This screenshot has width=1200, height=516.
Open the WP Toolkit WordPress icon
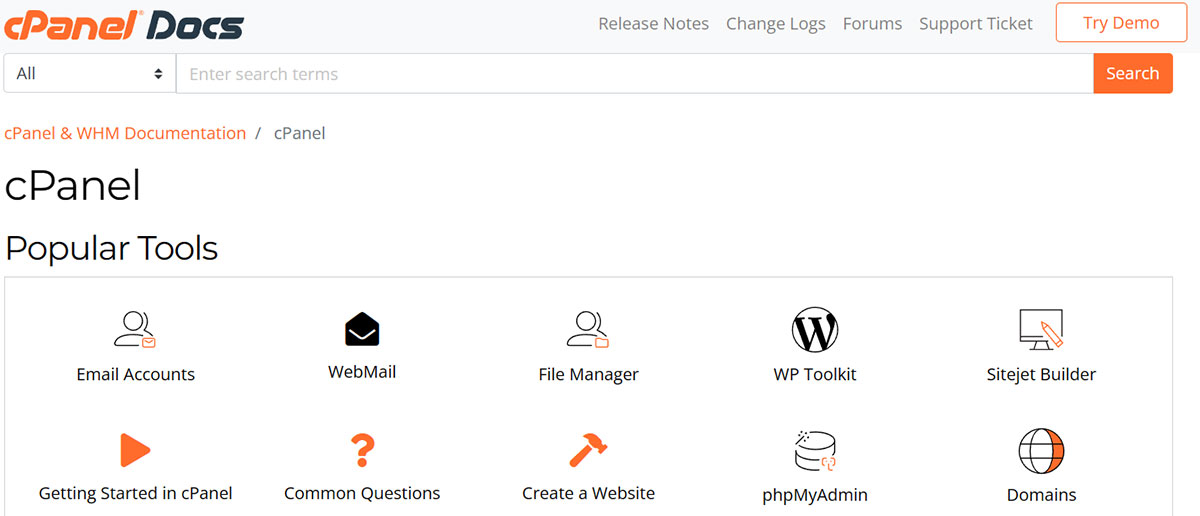coord(815,329)
